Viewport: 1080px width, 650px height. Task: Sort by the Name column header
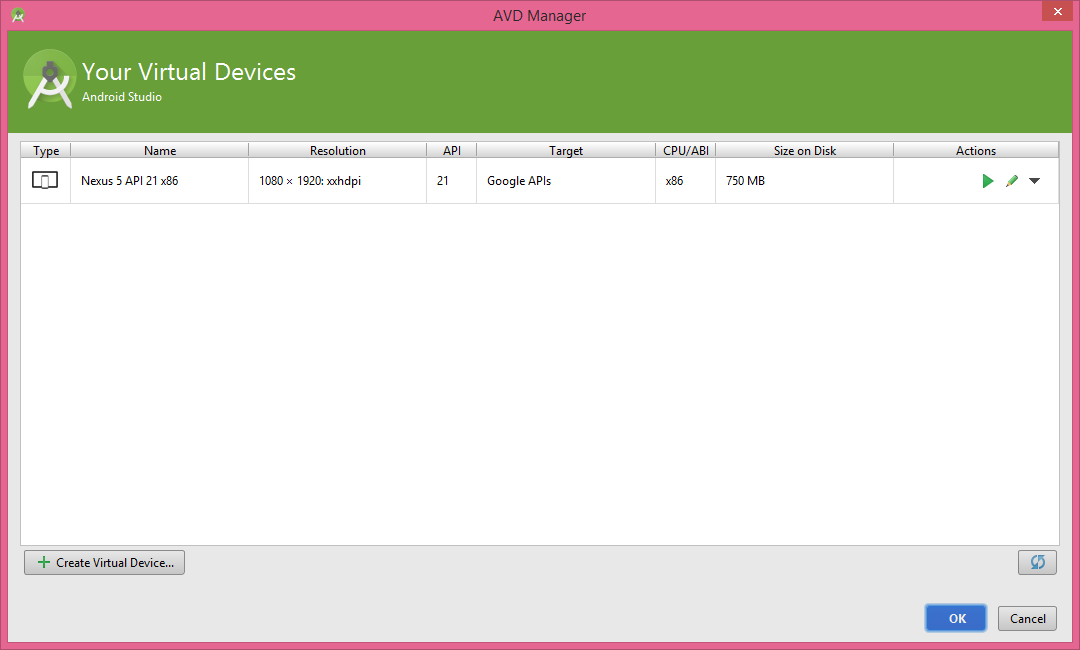160,150
